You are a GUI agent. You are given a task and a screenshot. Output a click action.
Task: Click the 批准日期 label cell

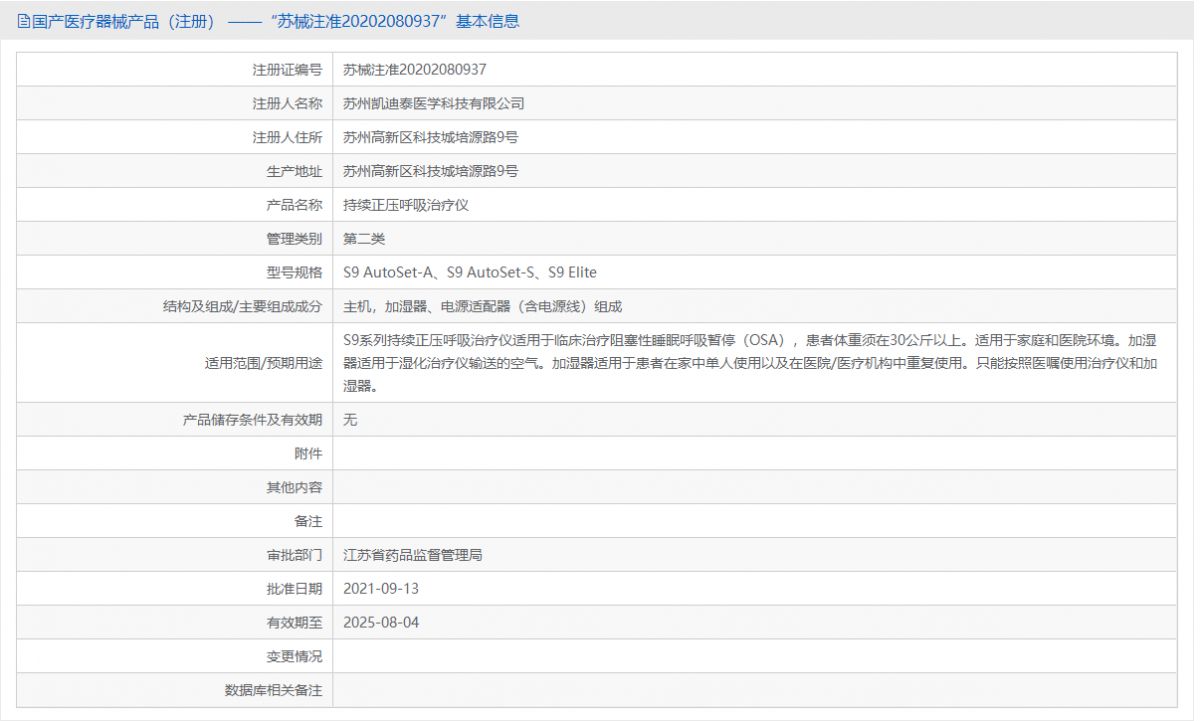175,589
